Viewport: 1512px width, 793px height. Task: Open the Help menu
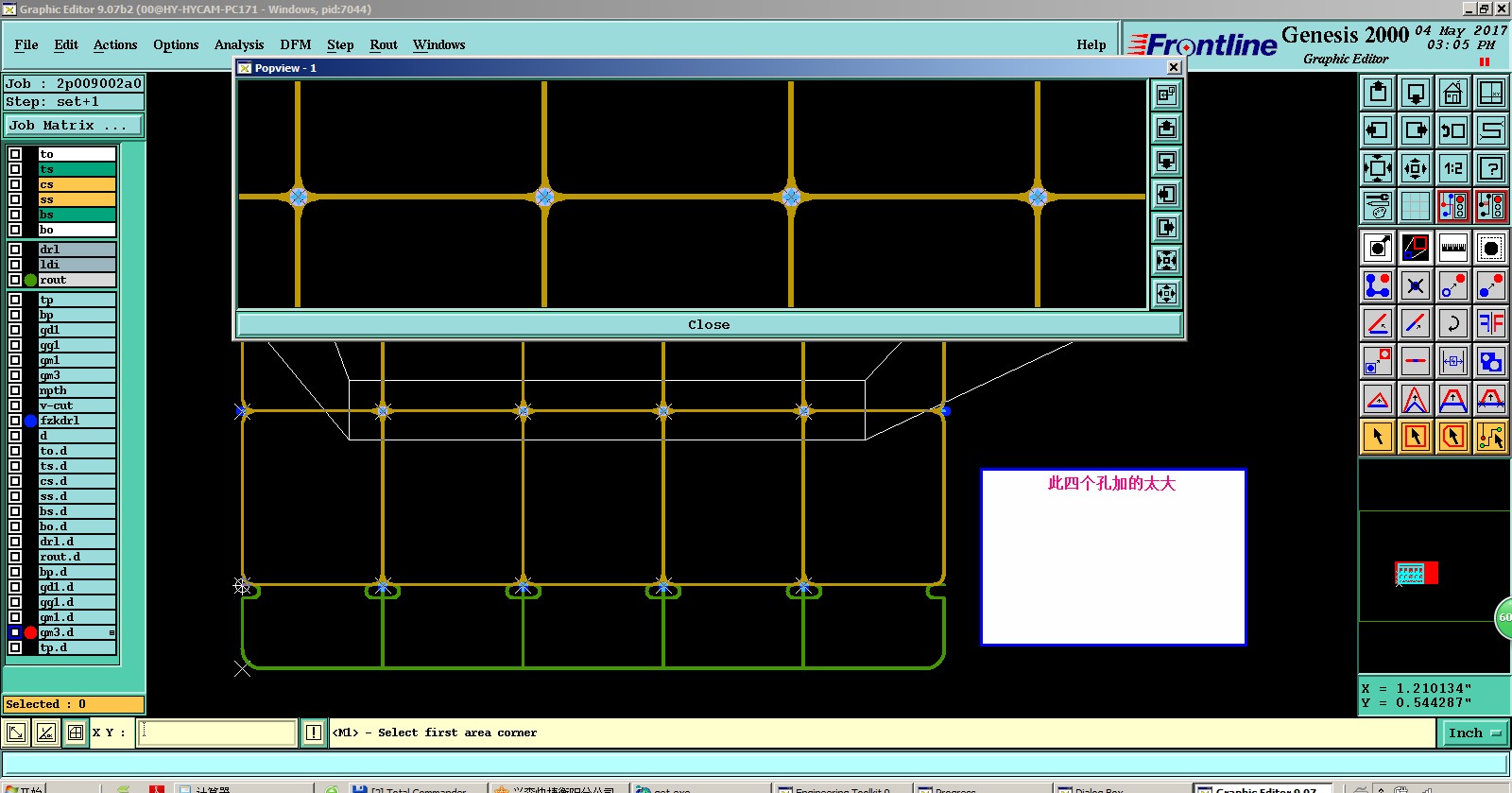1091,44
